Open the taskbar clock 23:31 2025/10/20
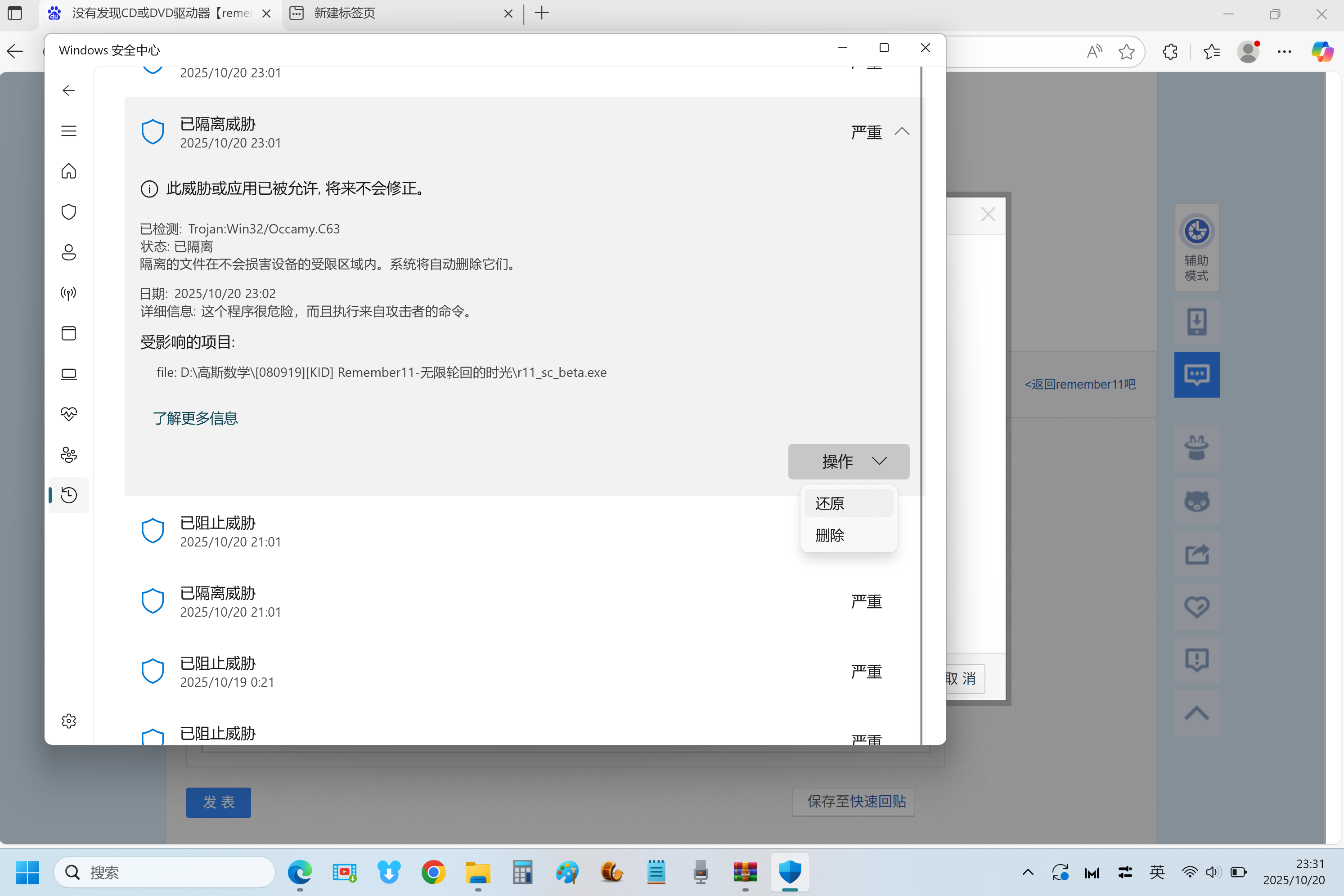Image resolution: width=1344 pixels, height=896 pixels. tap(1294, 872)
